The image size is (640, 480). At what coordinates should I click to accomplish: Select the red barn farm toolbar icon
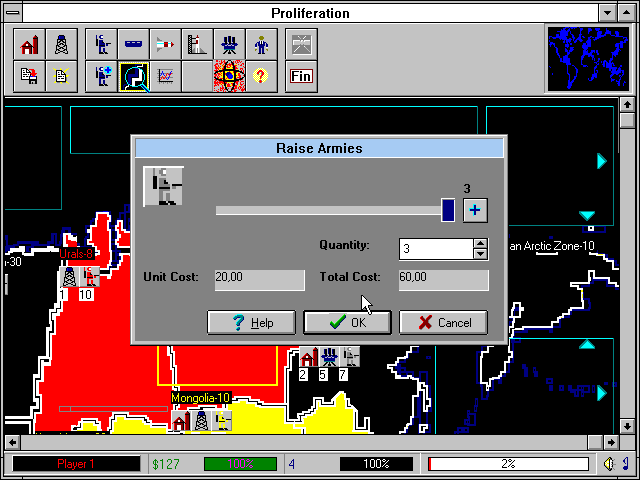(29, 44)
